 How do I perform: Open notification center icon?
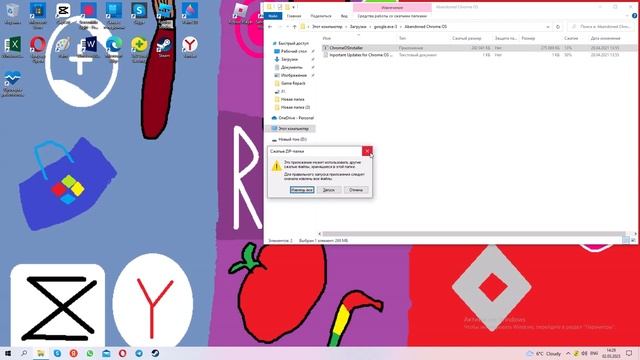(x=629, y=353)
